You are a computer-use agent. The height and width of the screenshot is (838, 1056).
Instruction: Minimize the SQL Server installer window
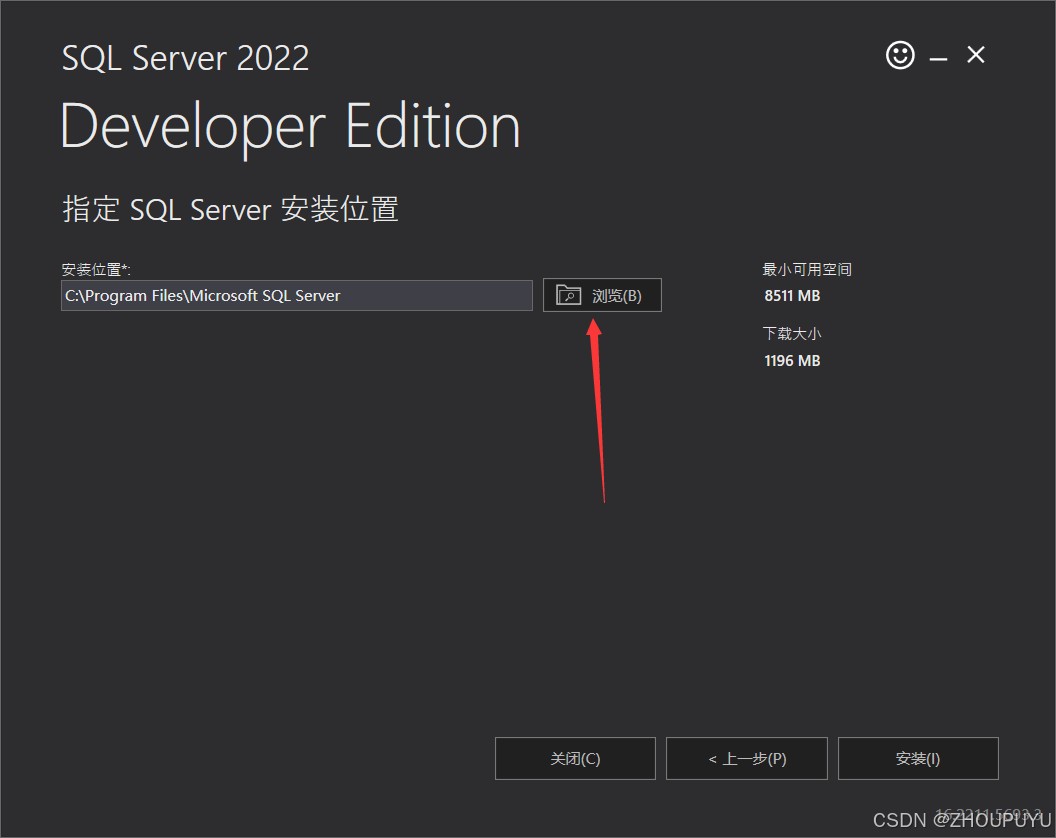click(x=938, y=58)
